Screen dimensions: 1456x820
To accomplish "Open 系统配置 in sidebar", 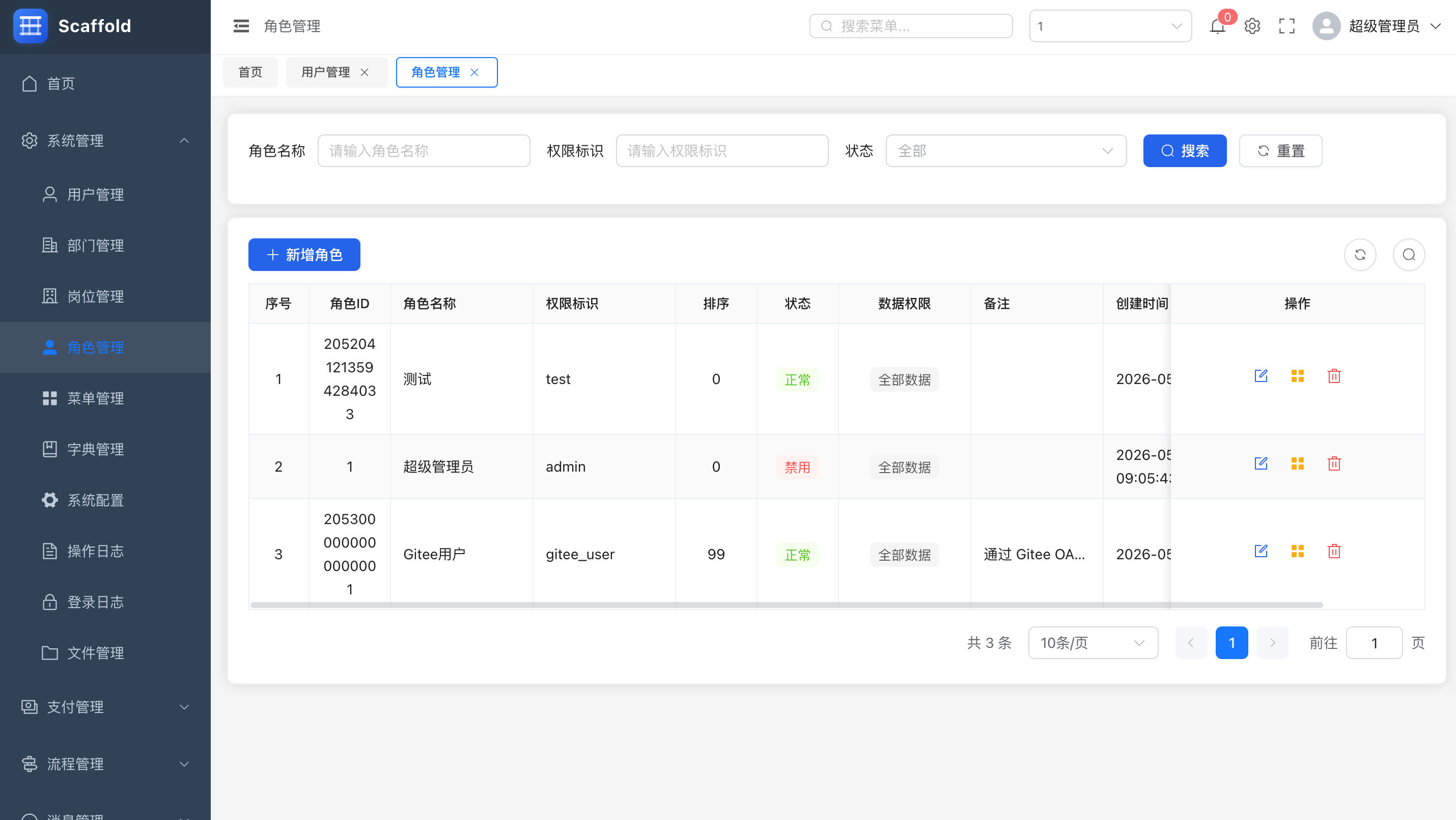I will pos(105,500).
